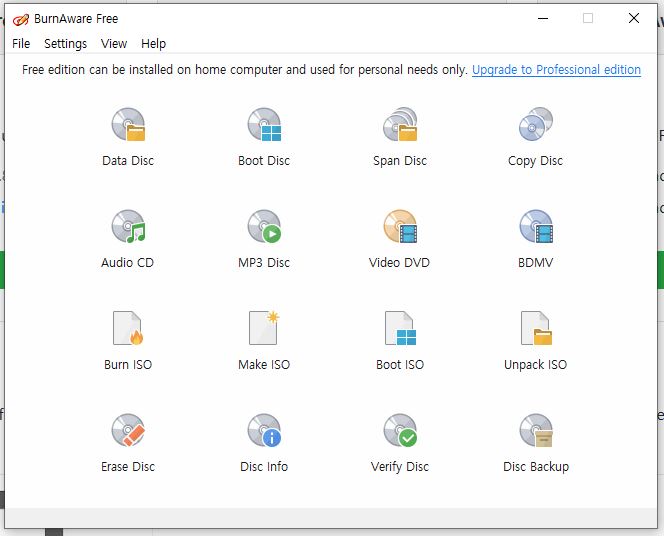Open the Unpack ISO icon

click(x=536, y=328)
